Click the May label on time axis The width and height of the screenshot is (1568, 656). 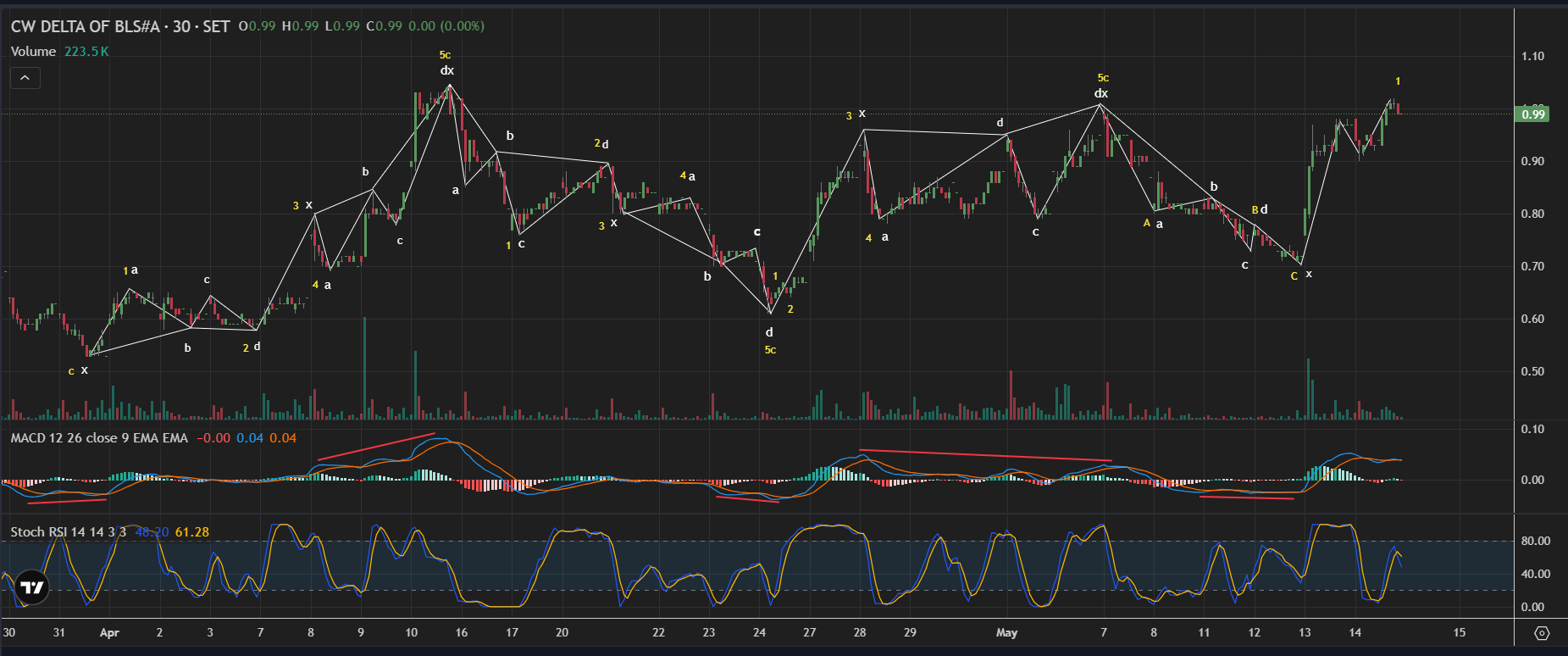click(x=1006, y=632)
